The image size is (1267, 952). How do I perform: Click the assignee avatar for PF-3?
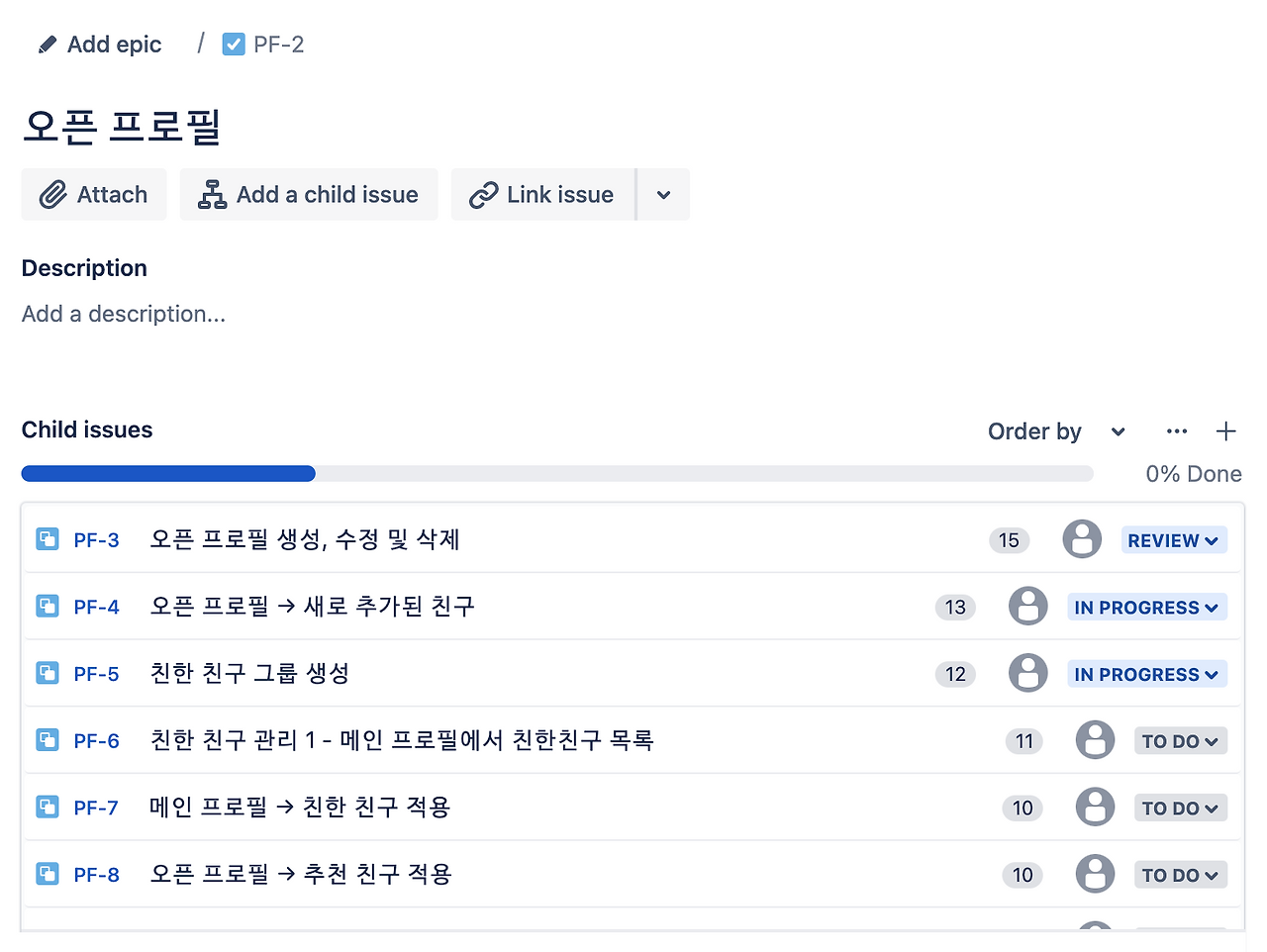(x=1082, y=539)
